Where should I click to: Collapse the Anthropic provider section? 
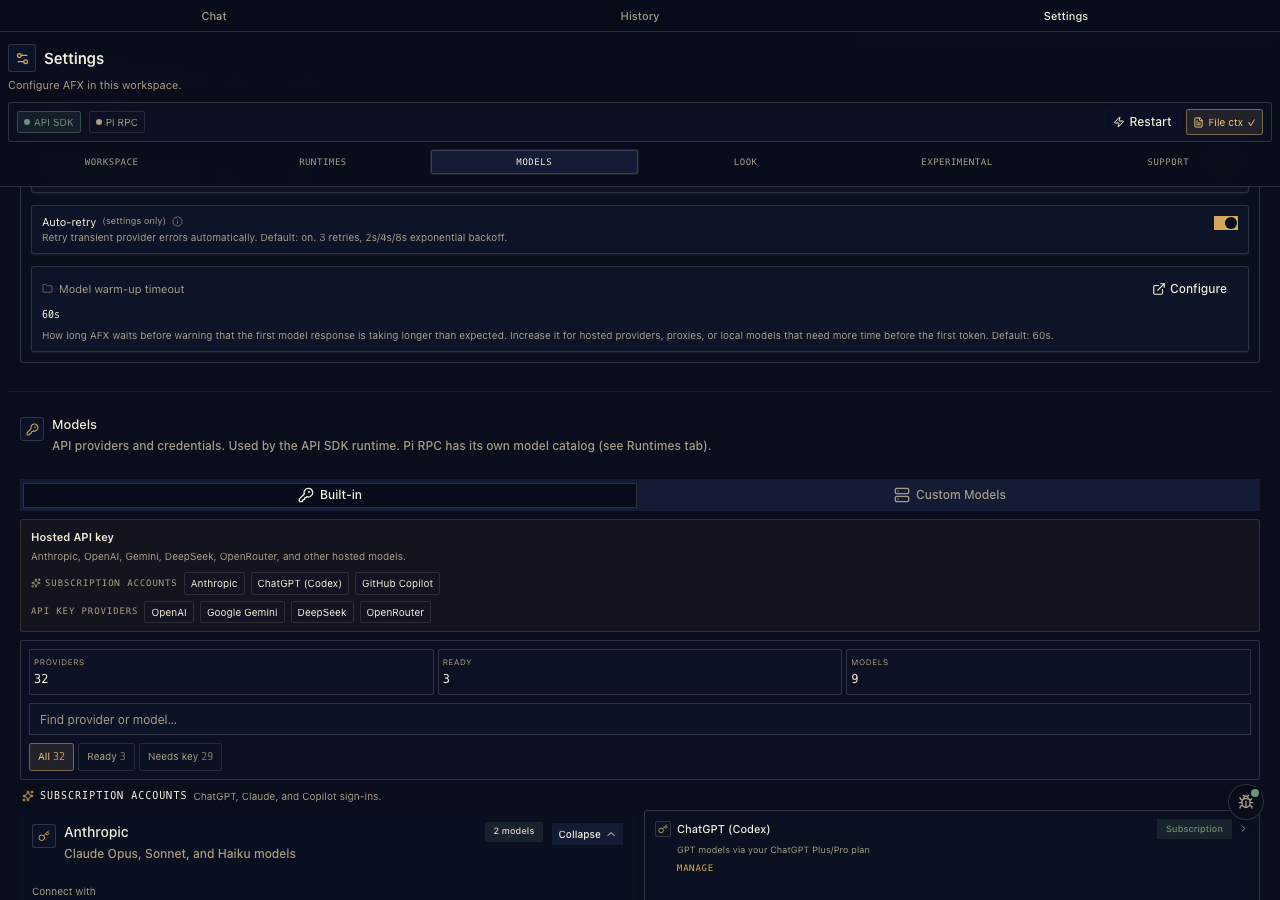pos(587,834)
